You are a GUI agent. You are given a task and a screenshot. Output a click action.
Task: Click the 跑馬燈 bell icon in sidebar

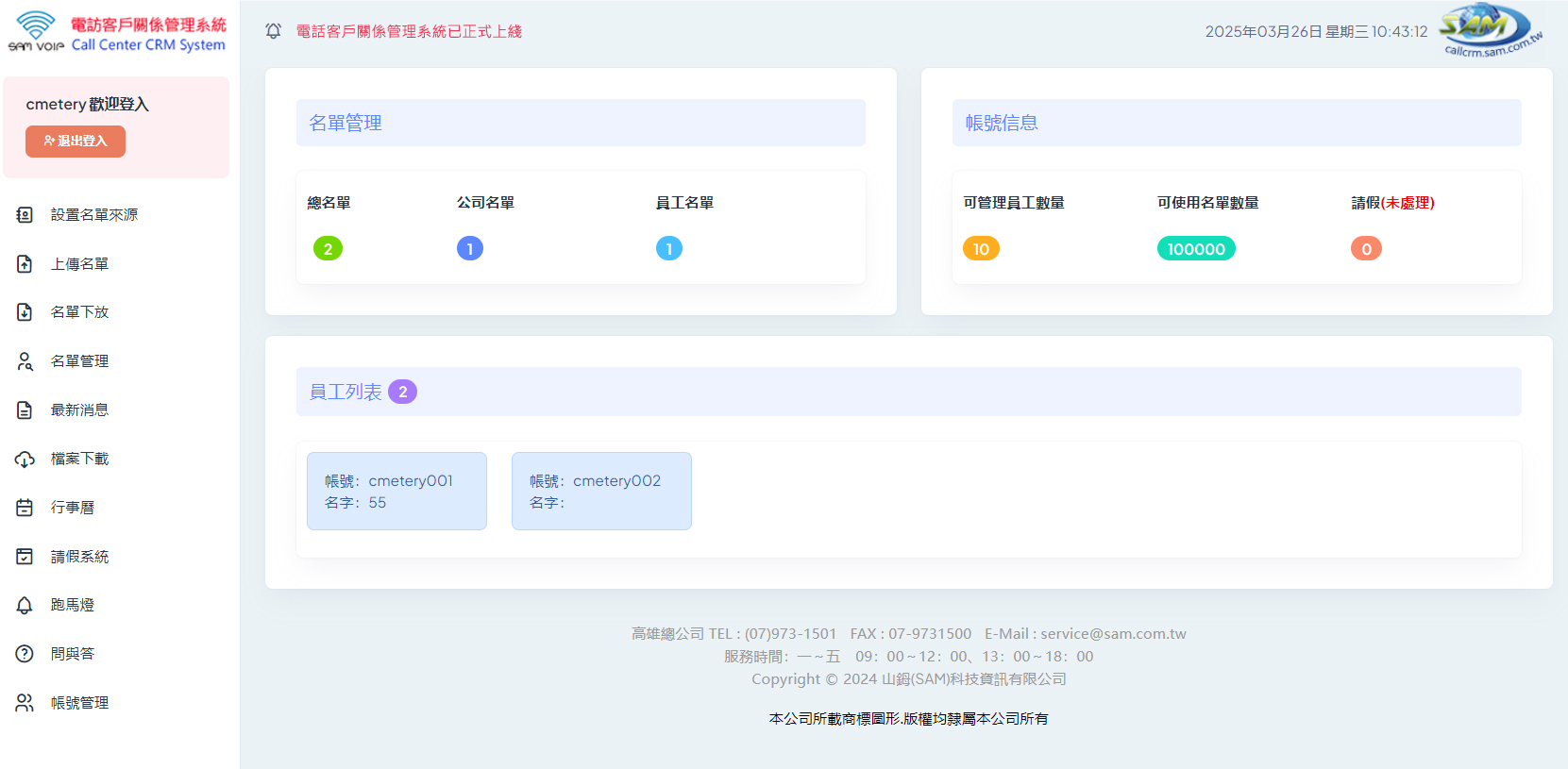[25, 606]
